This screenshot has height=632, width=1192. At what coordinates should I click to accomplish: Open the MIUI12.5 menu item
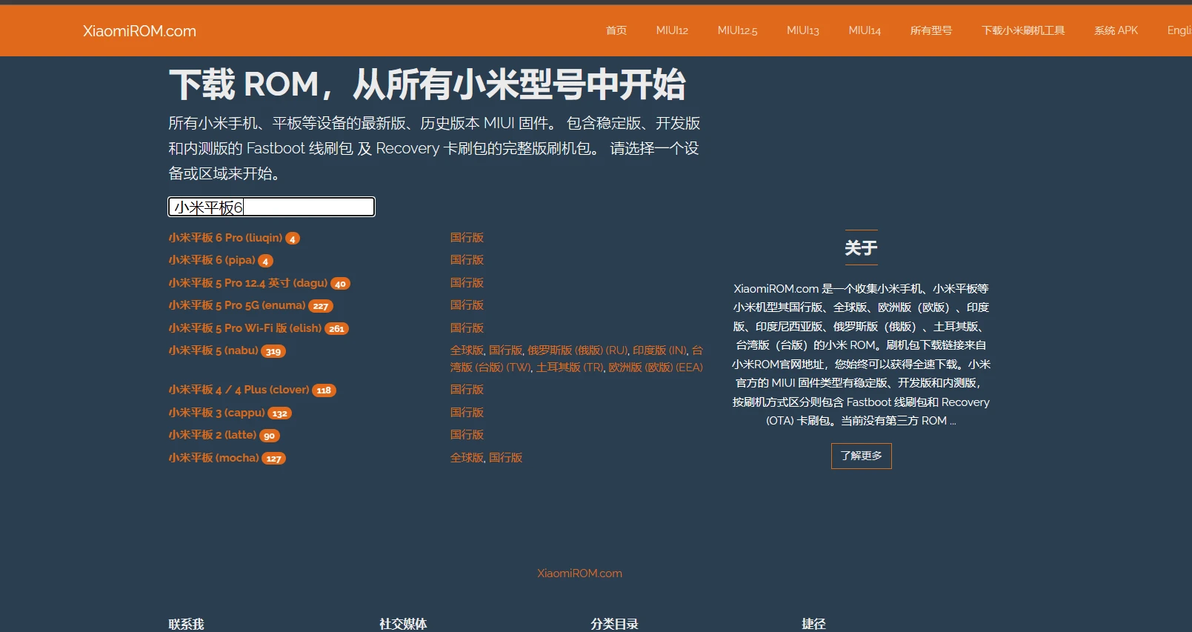click(x=737, y=30)
